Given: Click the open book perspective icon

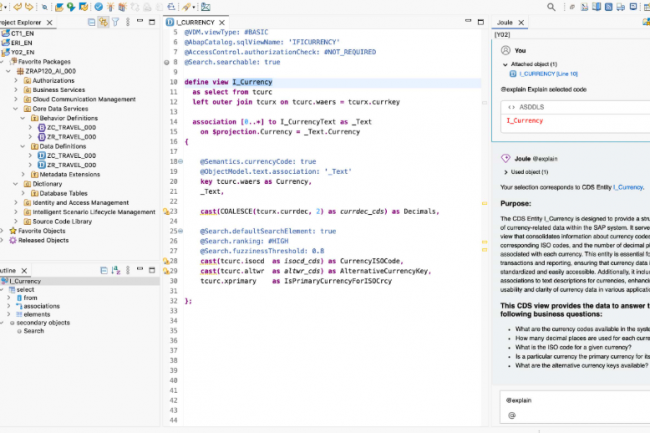Looking at the screenshot, I should [x=597, y=7].
